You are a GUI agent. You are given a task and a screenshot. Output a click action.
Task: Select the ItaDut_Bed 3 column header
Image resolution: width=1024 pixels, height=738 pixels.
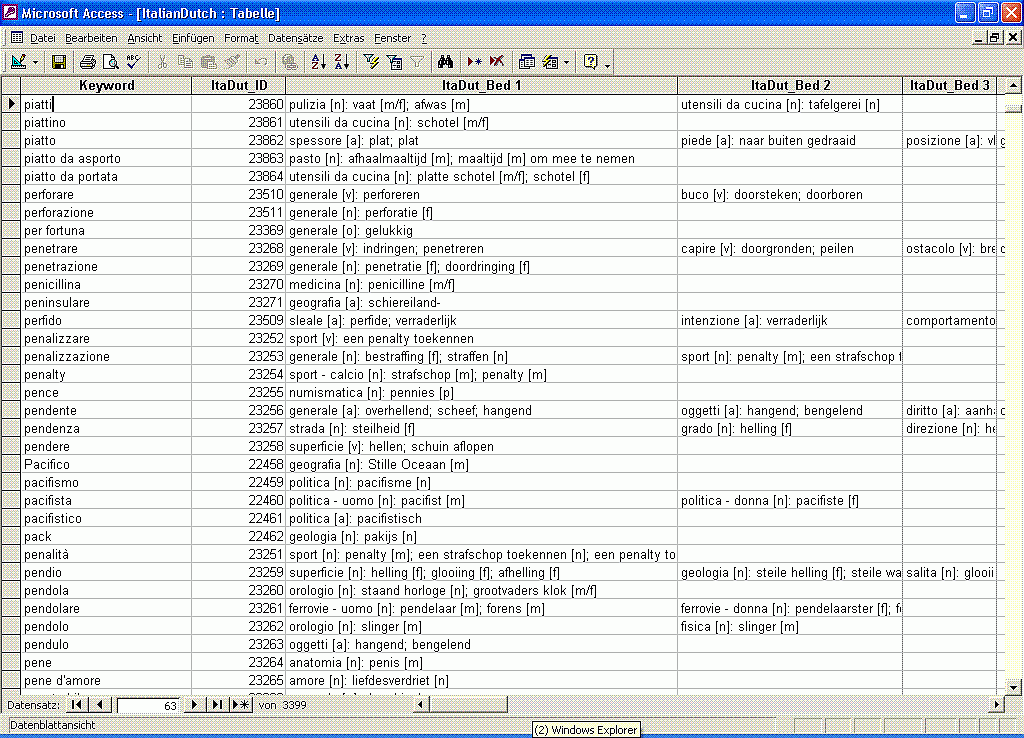[x=950, y=85]
